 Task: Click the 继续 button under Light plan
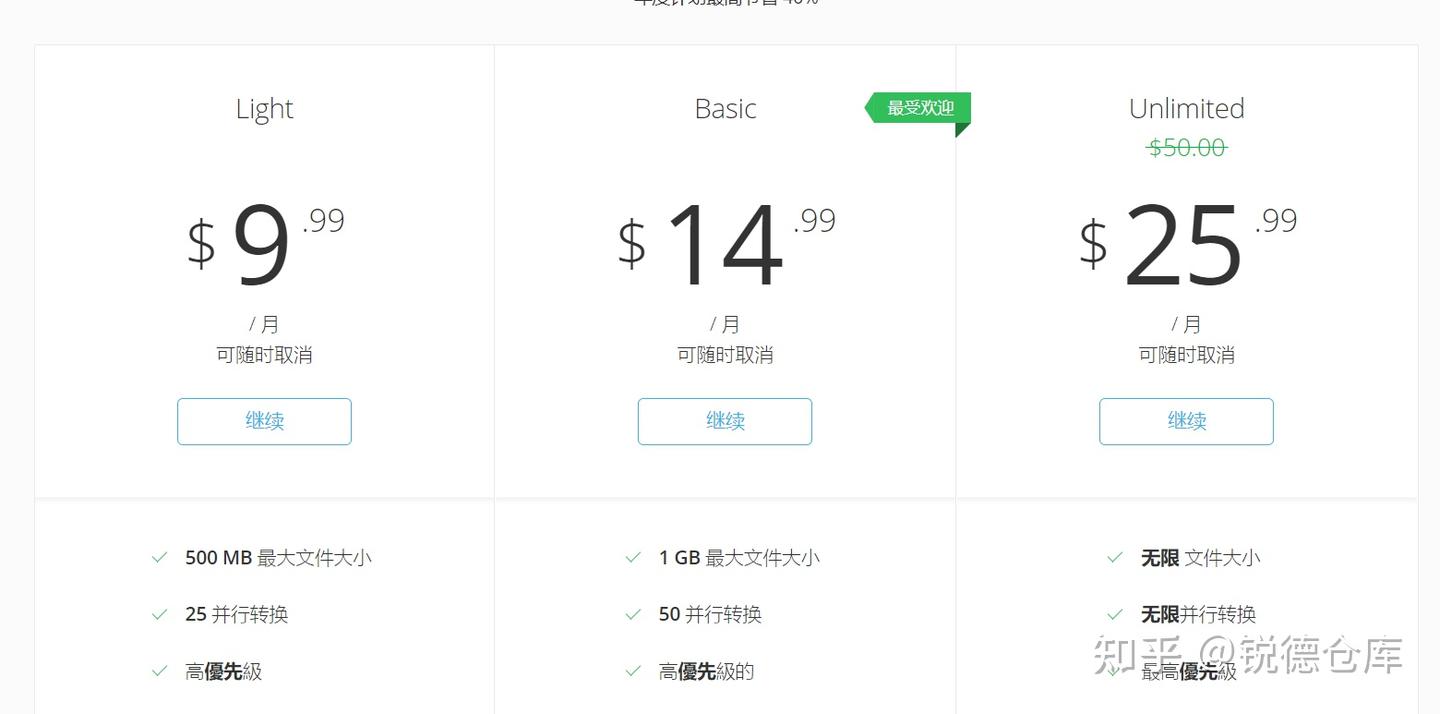pos(264,421)
